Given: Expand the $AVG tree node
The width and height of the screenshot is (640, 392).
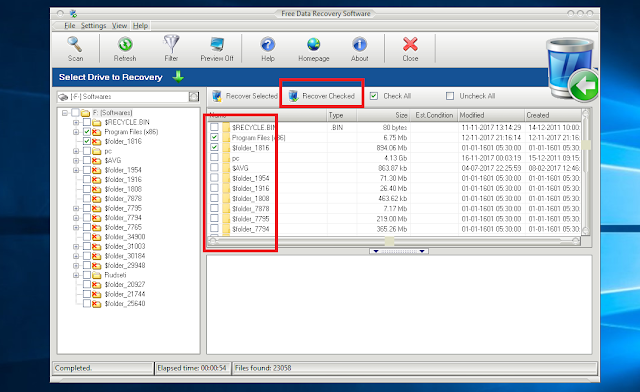Looking at the screenshot, I should pos(76,160).
